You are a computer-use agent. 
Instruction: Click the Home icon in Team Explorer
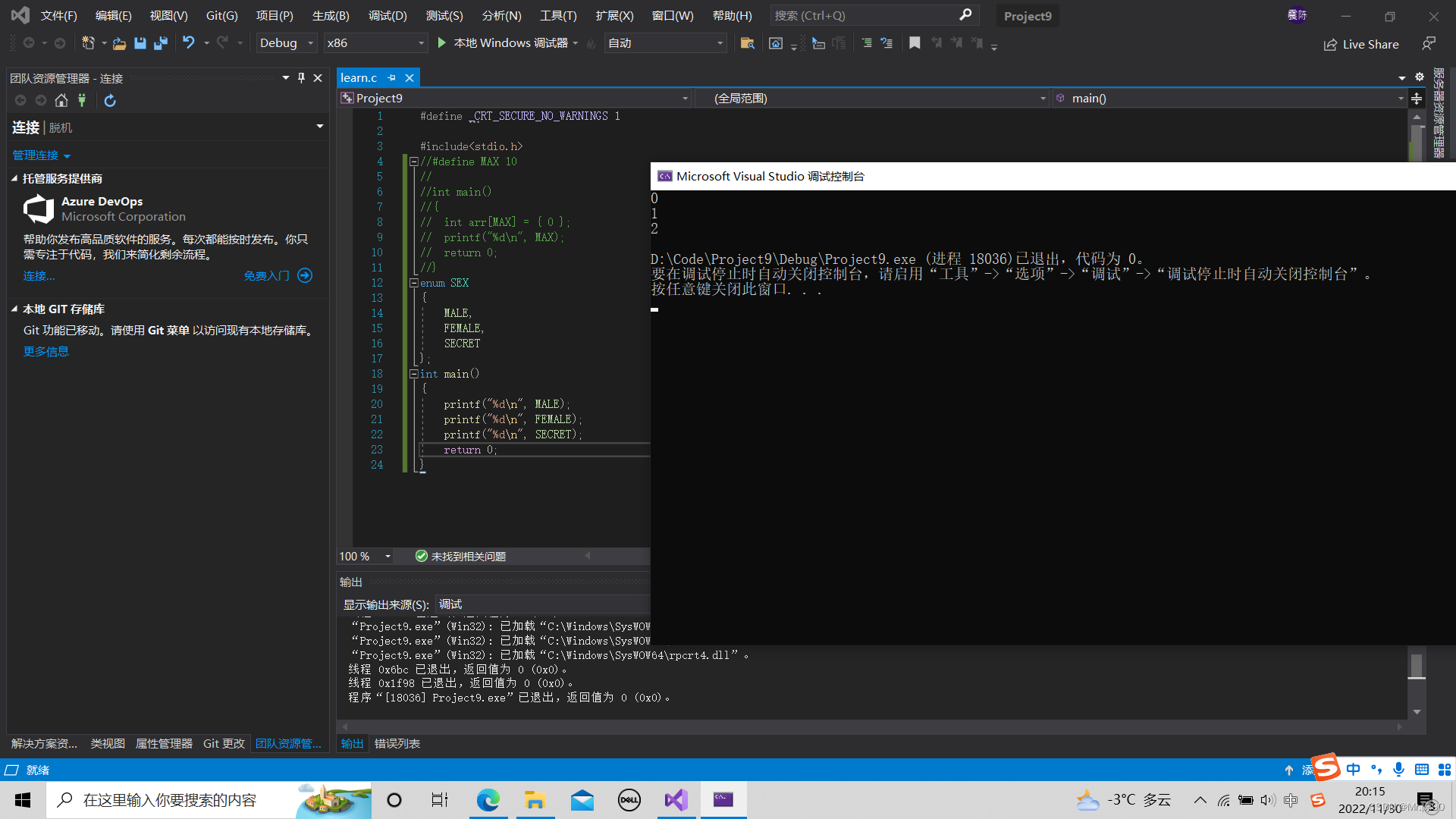(x=61, y=100)
